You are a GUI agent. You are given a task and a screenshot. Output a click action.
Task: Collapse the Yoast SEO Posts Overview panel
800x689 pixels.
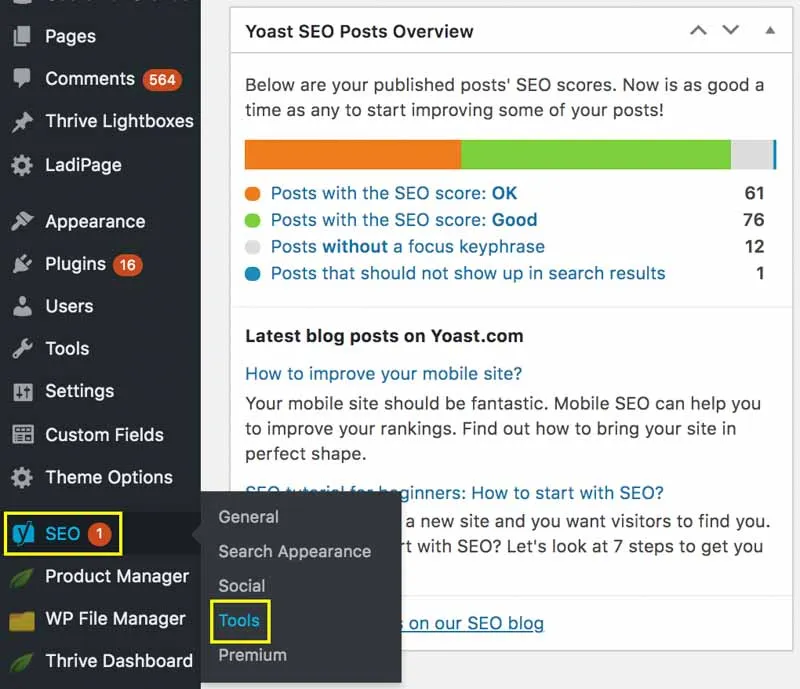pos(770,31)
